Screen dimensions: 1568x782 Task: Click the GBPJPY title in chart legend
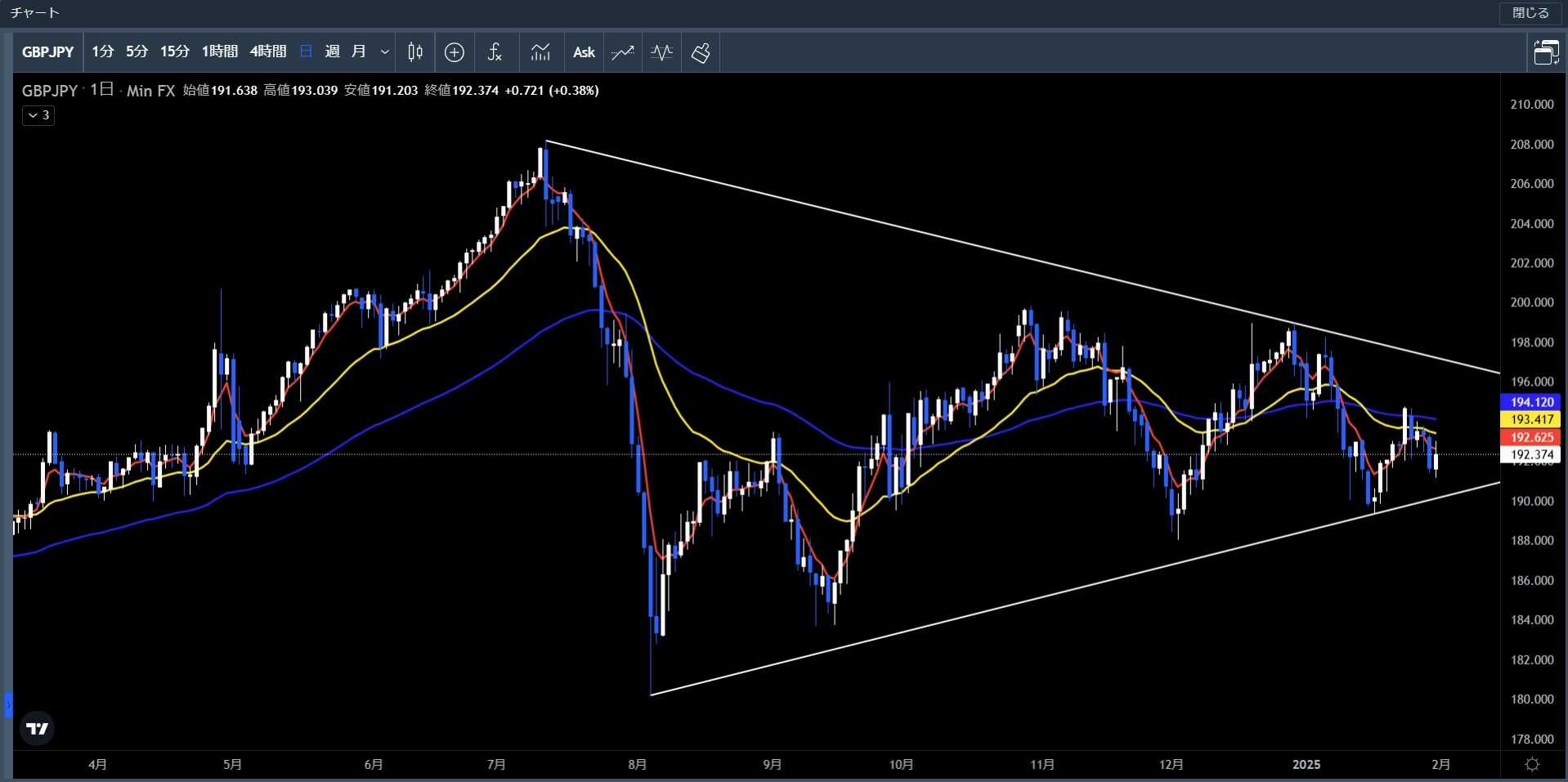pos(50,91)
